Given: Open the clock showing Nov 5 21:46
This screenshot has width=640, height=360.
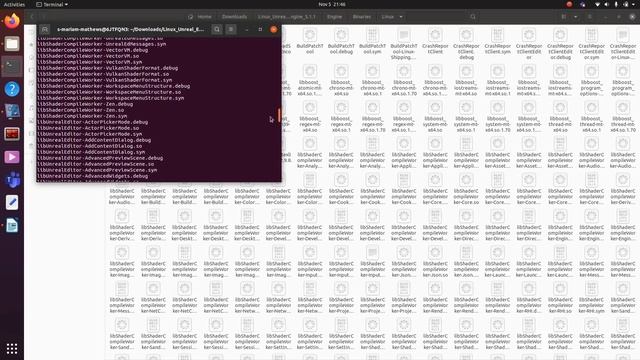Looking at the screenshot, I should click(332, 4).
